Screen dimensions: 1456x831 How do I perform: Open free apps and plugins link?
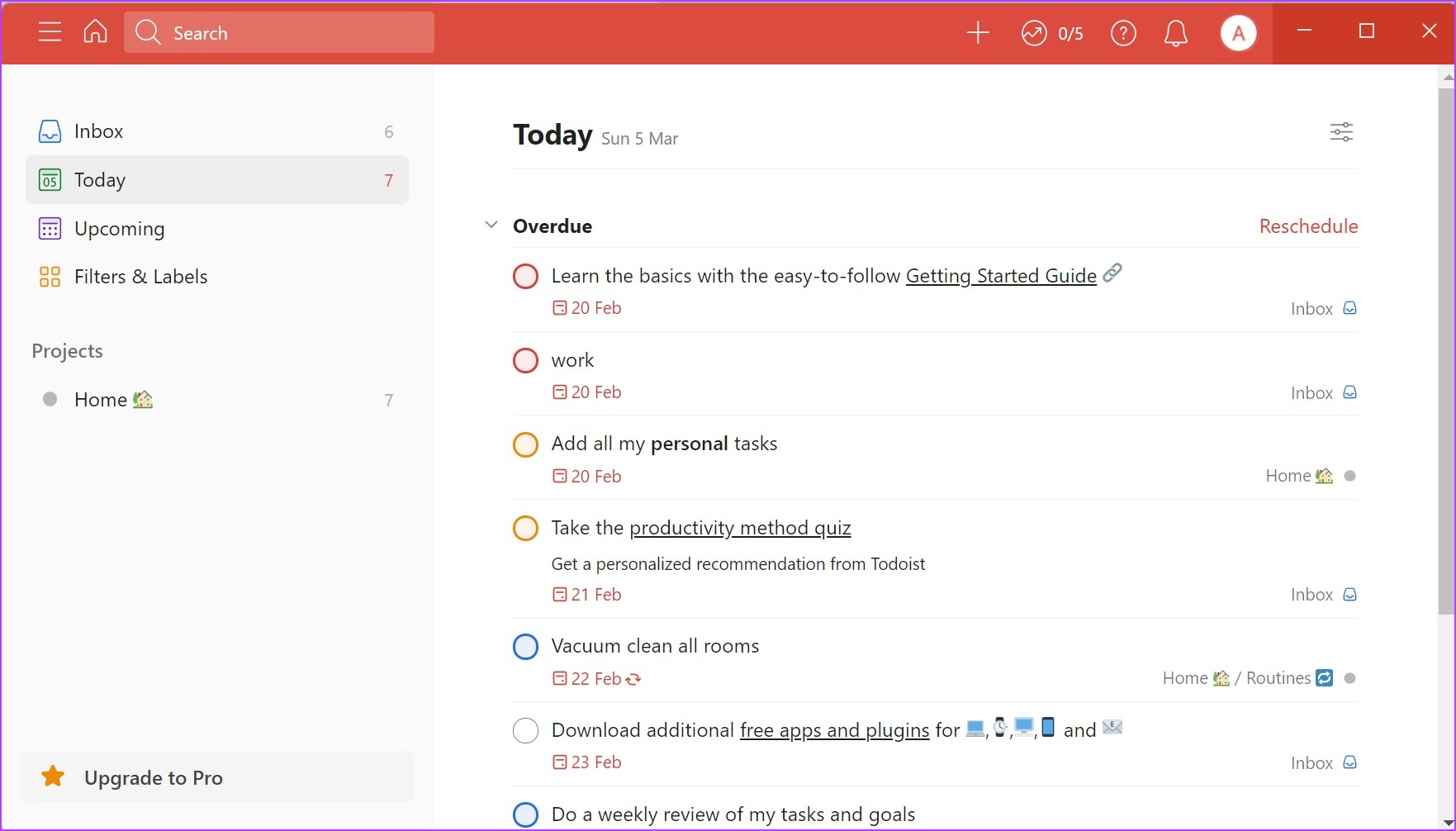pyautogui.click(x=834, y=730)
